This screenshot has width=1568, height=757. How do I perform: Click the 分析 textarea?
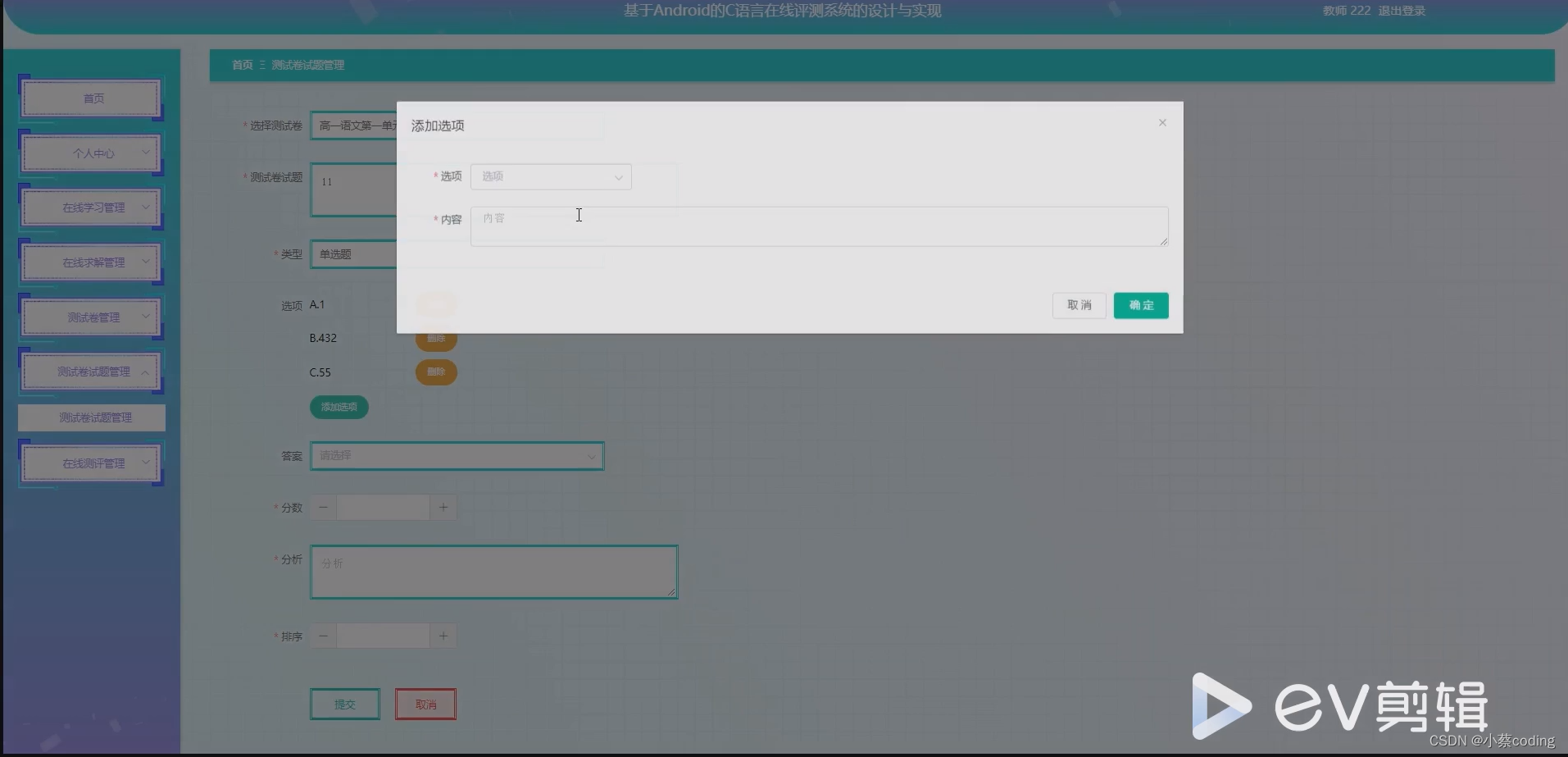point(493,572)
